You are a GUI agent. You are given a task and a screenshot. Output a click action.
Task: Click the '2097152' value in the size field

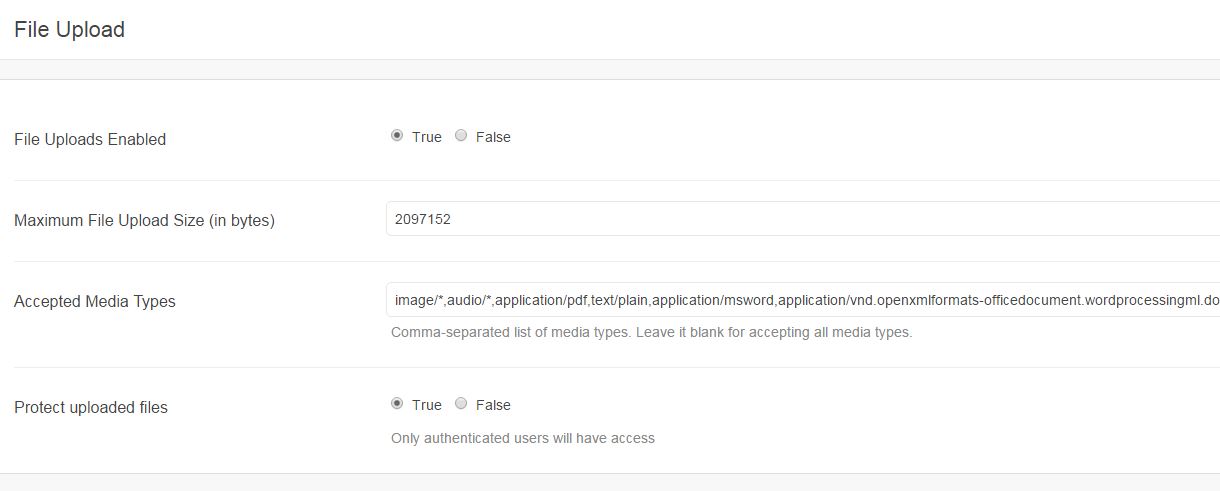(x=423, y=219)
